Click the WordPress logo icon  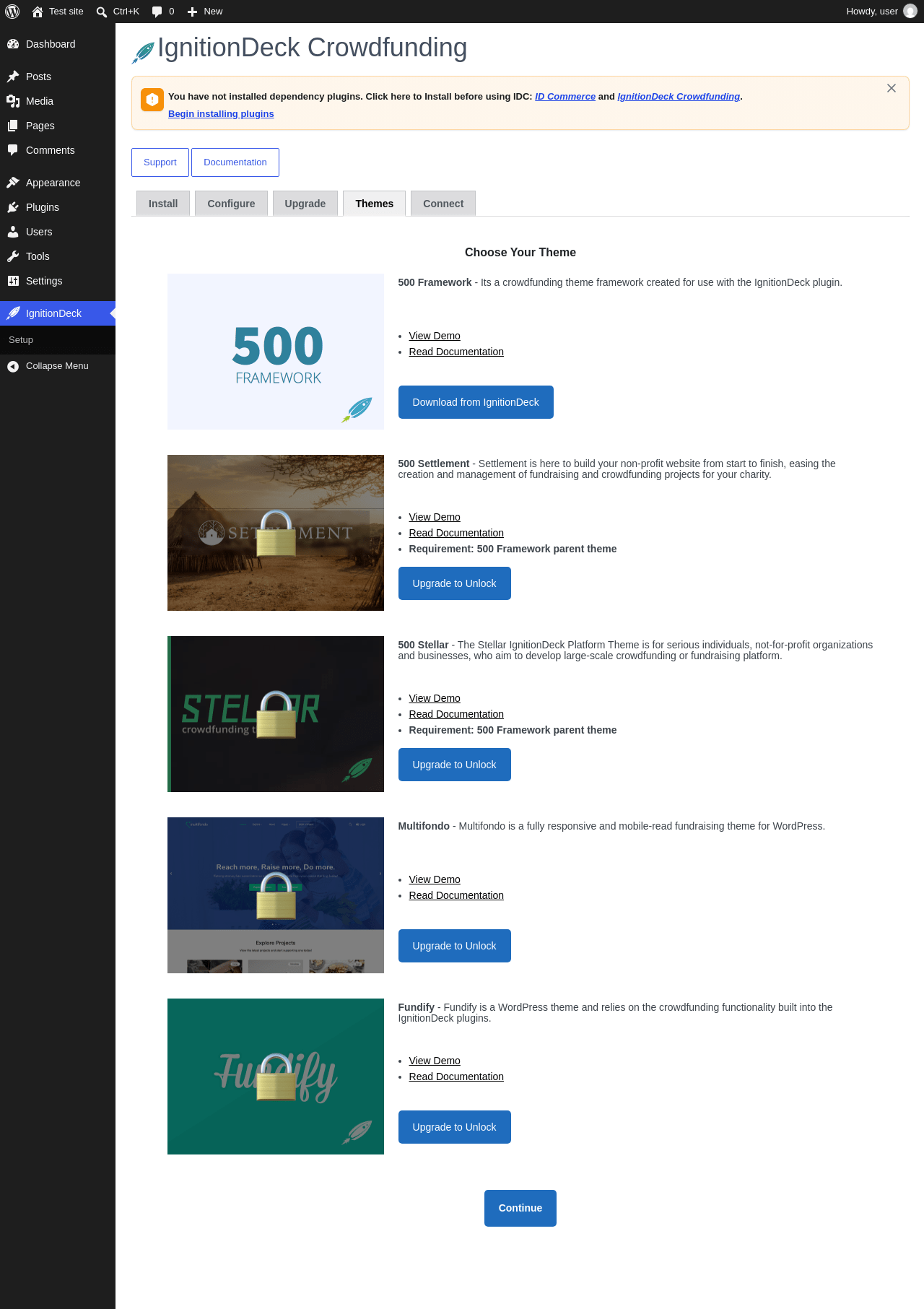[x=12, y=12]
